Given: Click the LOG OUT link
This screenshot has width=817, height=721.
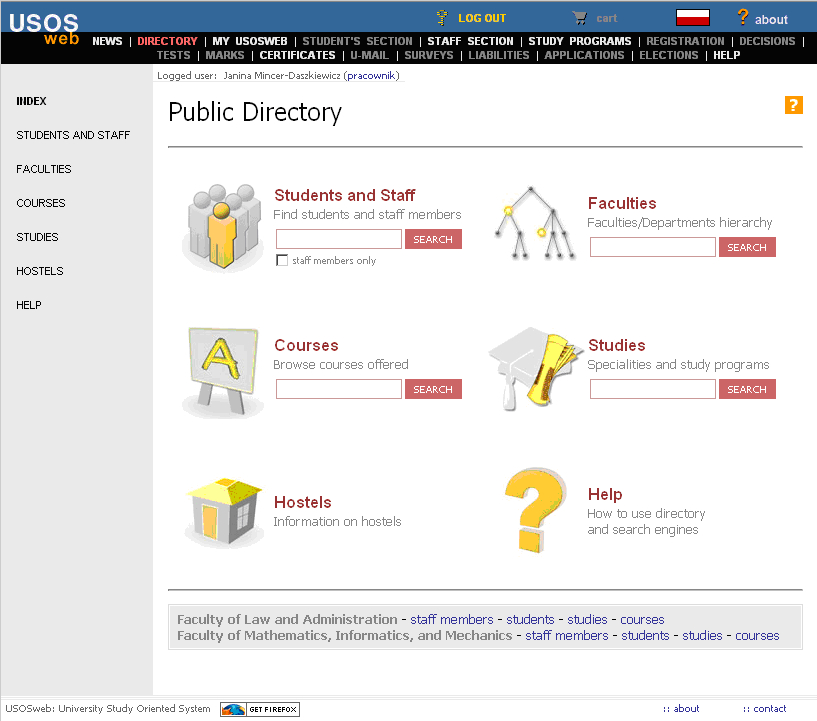Looking at the screenshot, I should click(482, 18).
